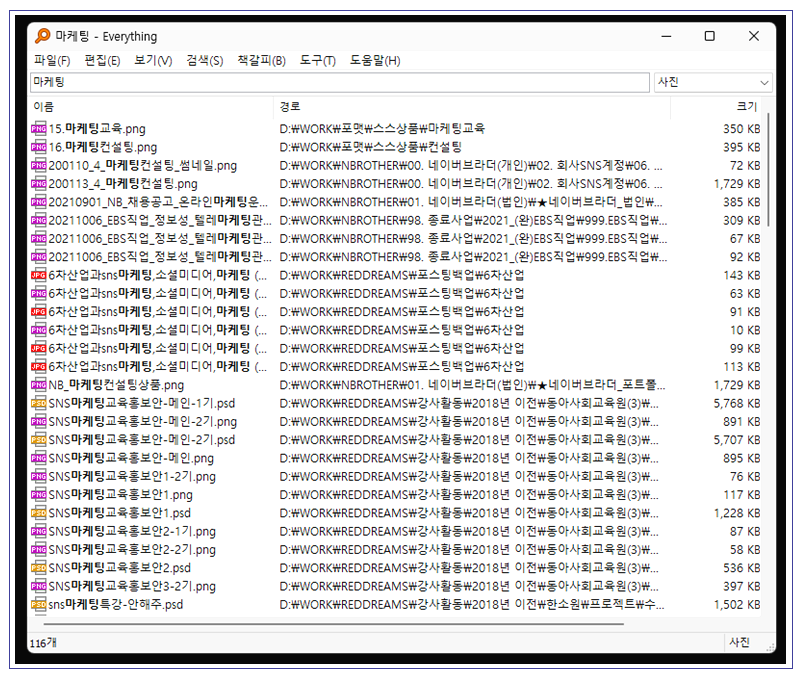801x679 pixels.
Task: Select file name SNS마케팅교육홍보안-메인-1기.psd
Action: point(142,404)
